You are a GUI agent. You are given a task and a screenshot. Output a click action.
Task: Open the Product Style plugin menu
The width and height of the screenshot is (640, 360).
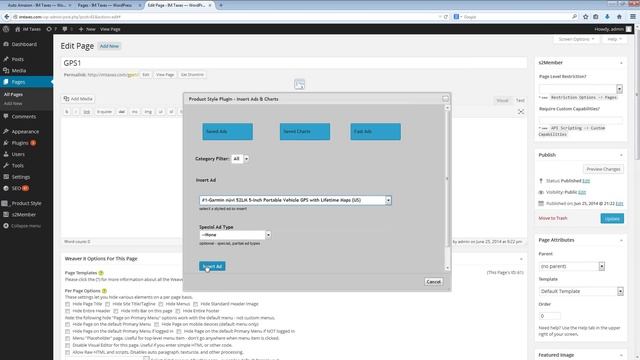click(26, 203)
